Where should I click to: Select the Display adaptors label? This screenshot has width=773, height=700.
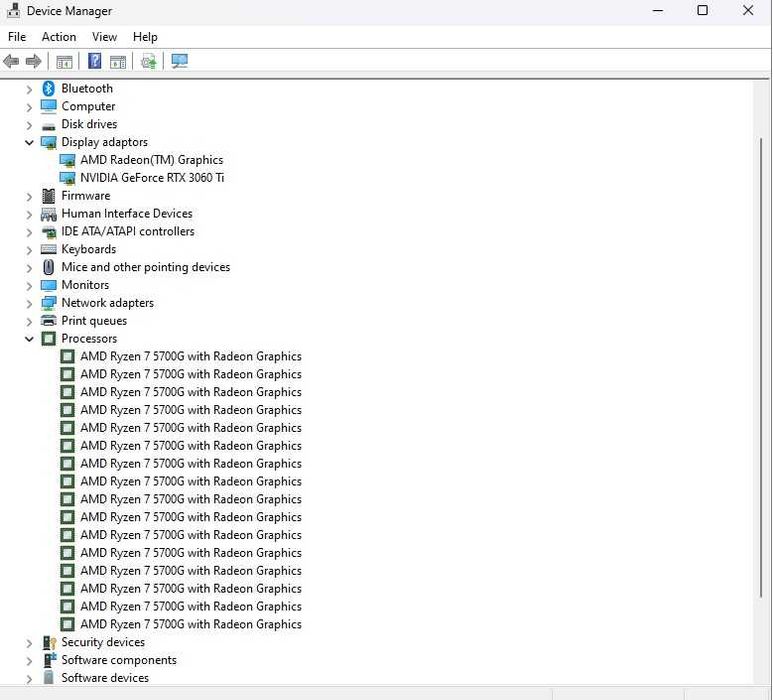pos(105,142)
